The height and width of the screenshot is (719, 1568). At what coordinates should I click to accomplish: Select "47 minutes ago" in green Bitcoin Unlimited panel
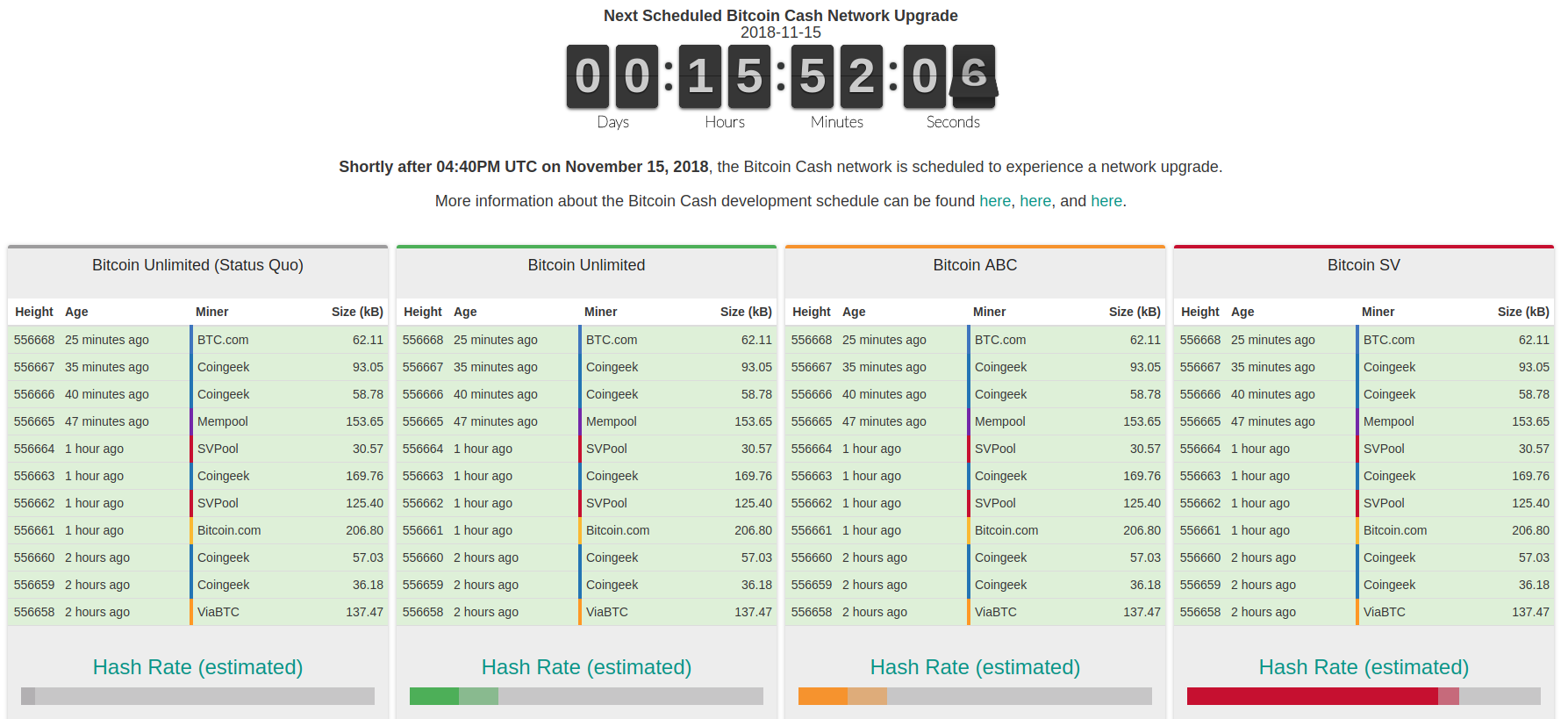(x=496, y=421)
